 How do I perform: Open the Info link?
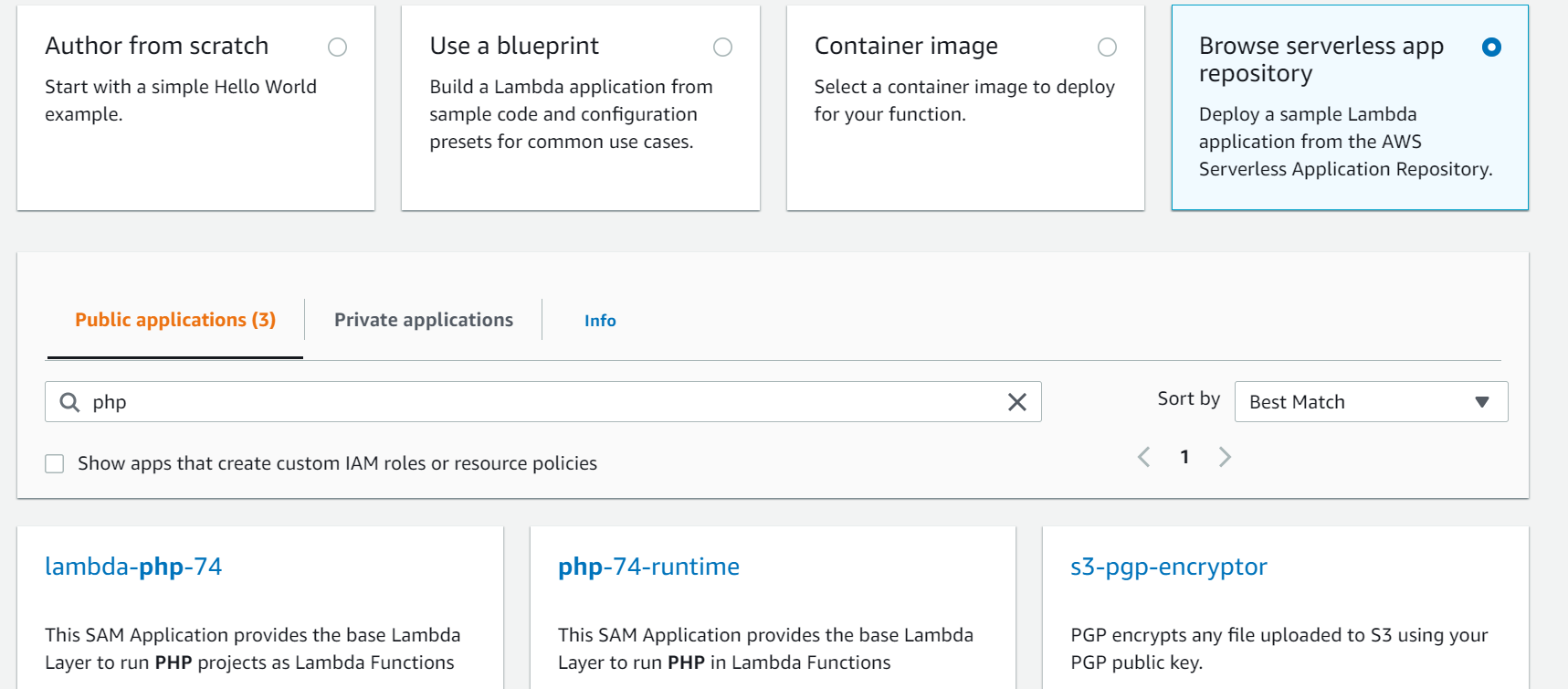coord(600,321)
